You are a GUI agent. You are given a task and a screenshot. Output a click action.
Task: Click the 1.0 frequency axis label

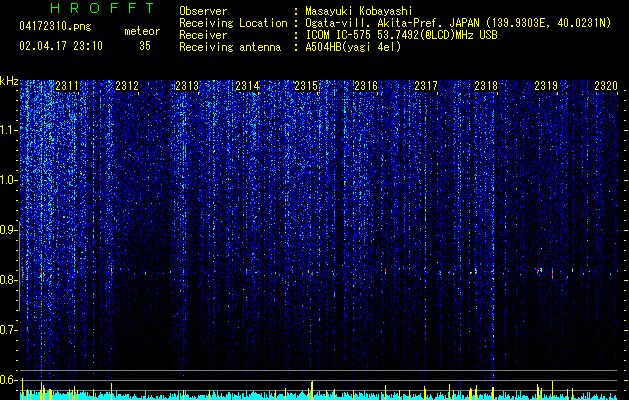click(9, 180)
